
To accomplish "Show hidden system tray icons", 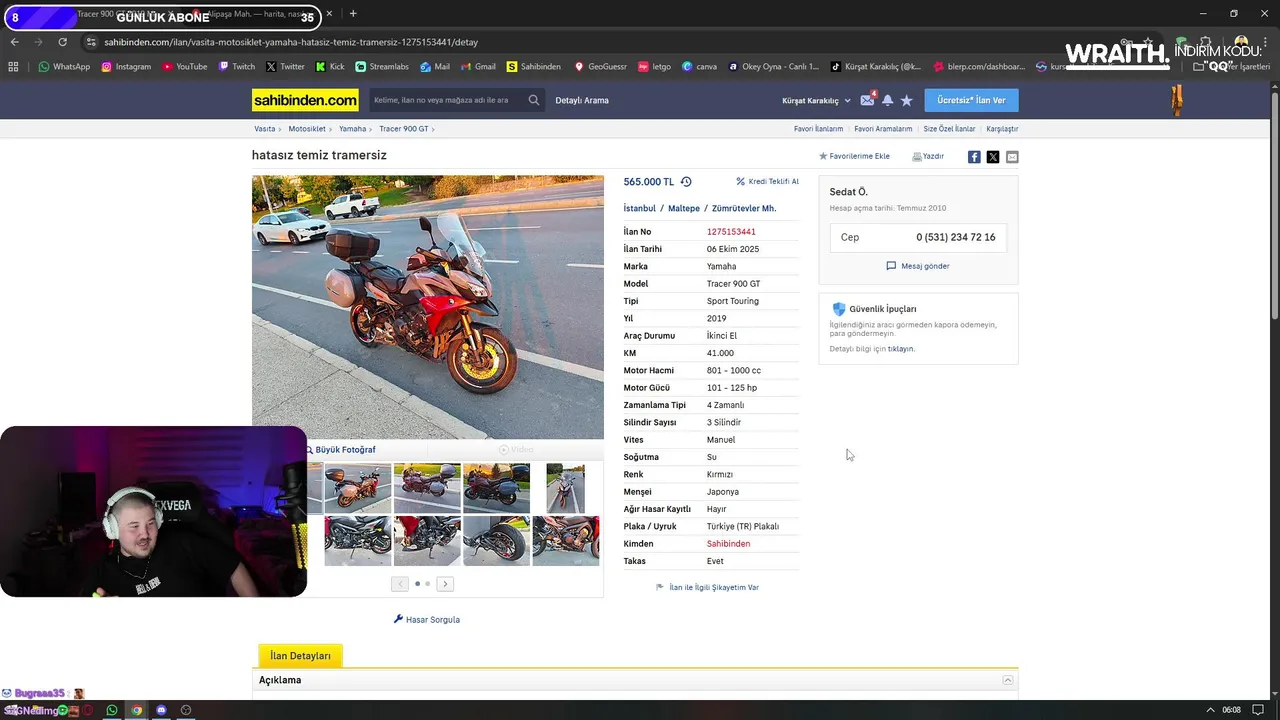I will 1210,710.
